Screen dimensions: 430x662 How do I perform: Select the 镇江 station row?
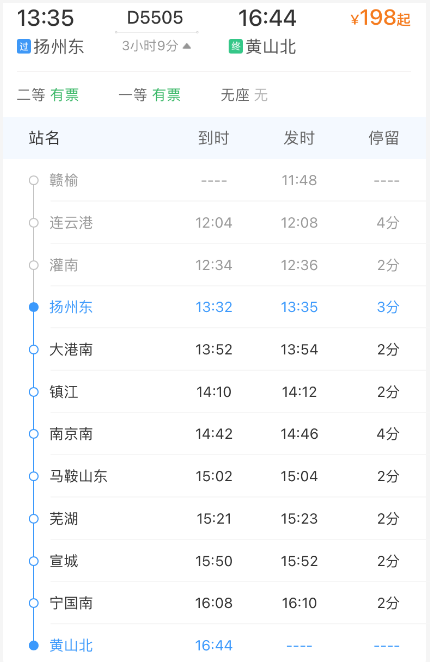tap(215, 392)
